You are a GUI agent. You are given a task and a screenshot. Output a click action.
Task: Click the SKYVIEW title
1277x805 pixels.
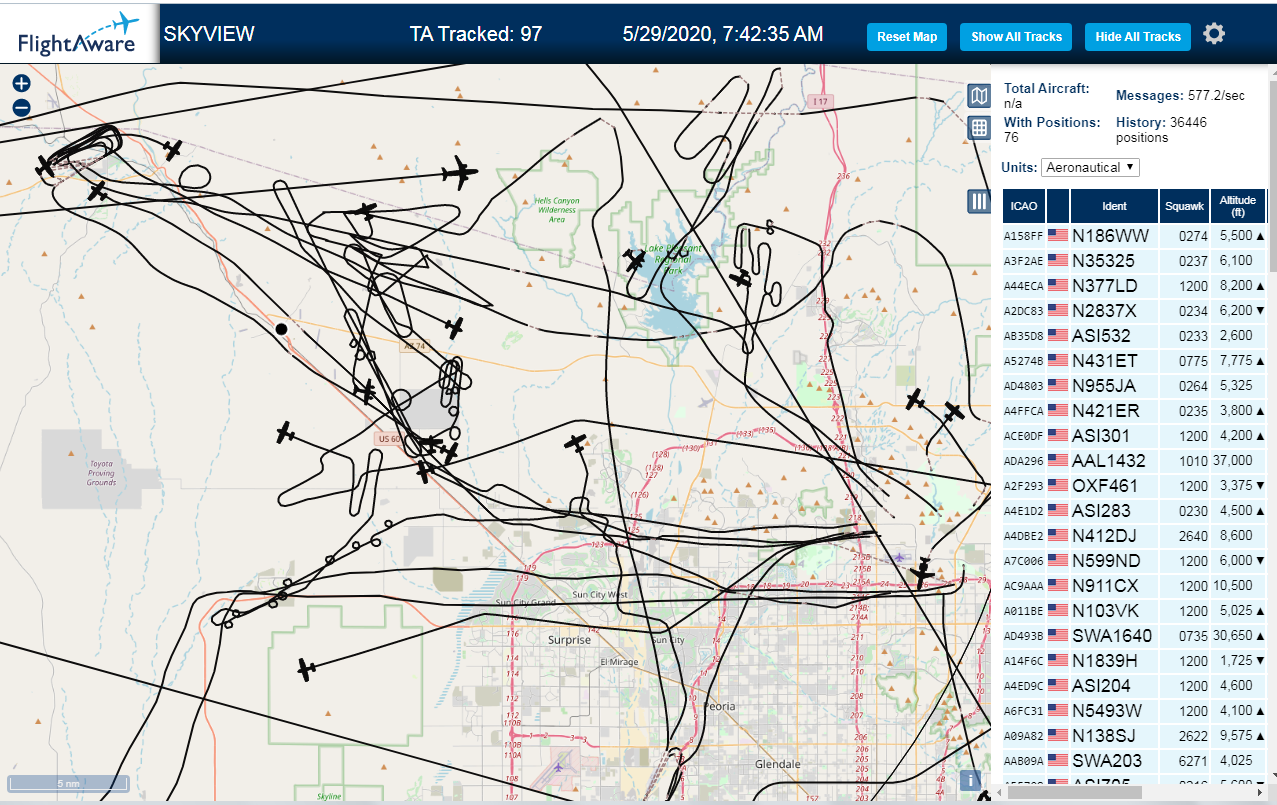209,34
